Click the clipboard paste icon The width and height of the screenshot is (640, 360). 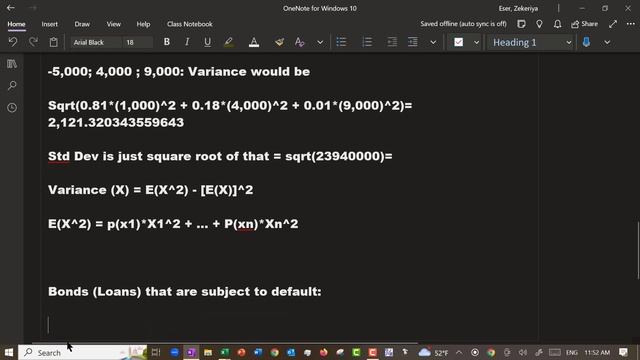click(x=53, y=42)
